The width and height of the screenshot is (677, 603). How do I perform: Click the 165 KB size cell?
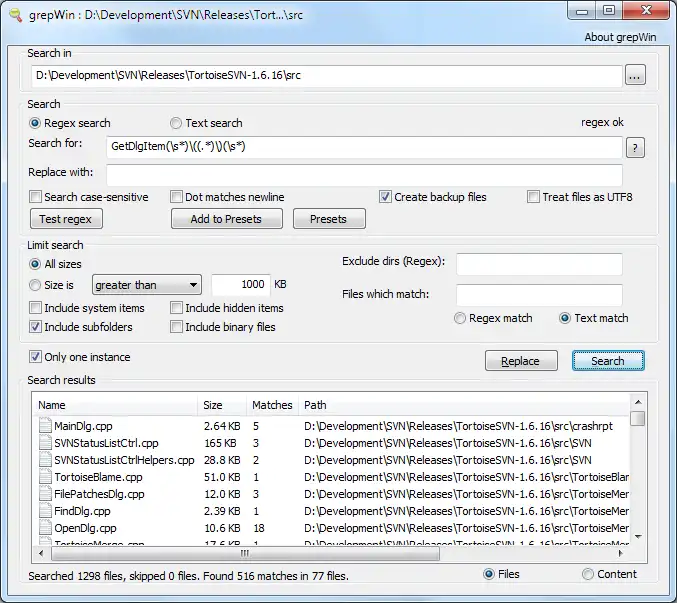pos(220,443)
